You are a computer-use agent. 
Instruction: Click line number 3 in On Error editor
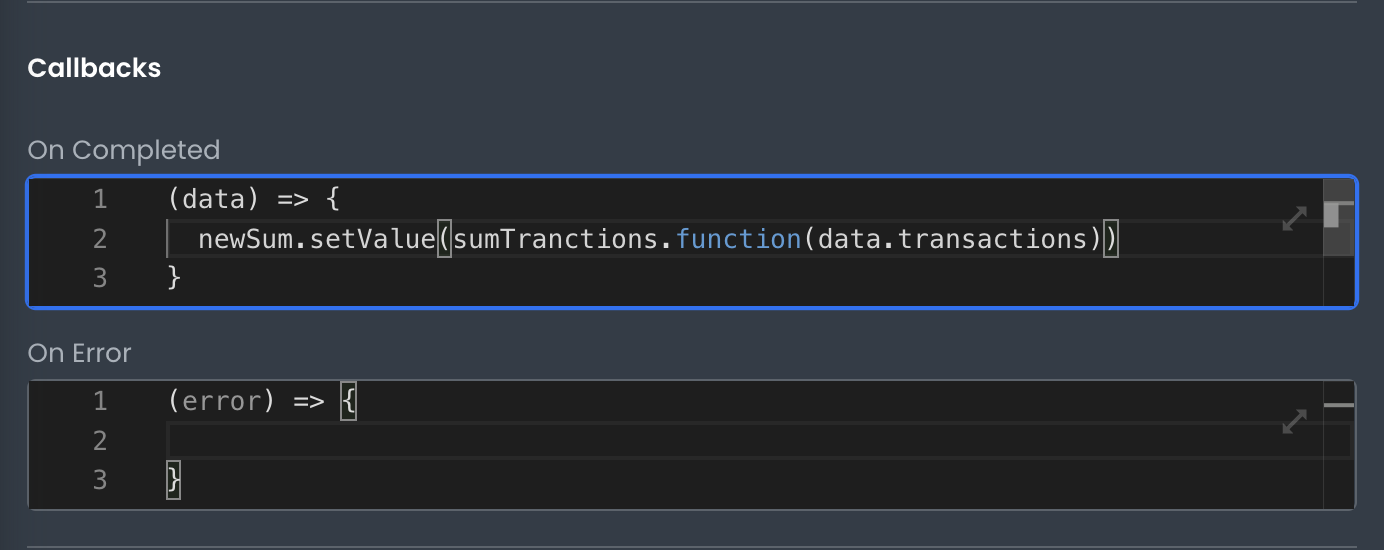[99, 480]
